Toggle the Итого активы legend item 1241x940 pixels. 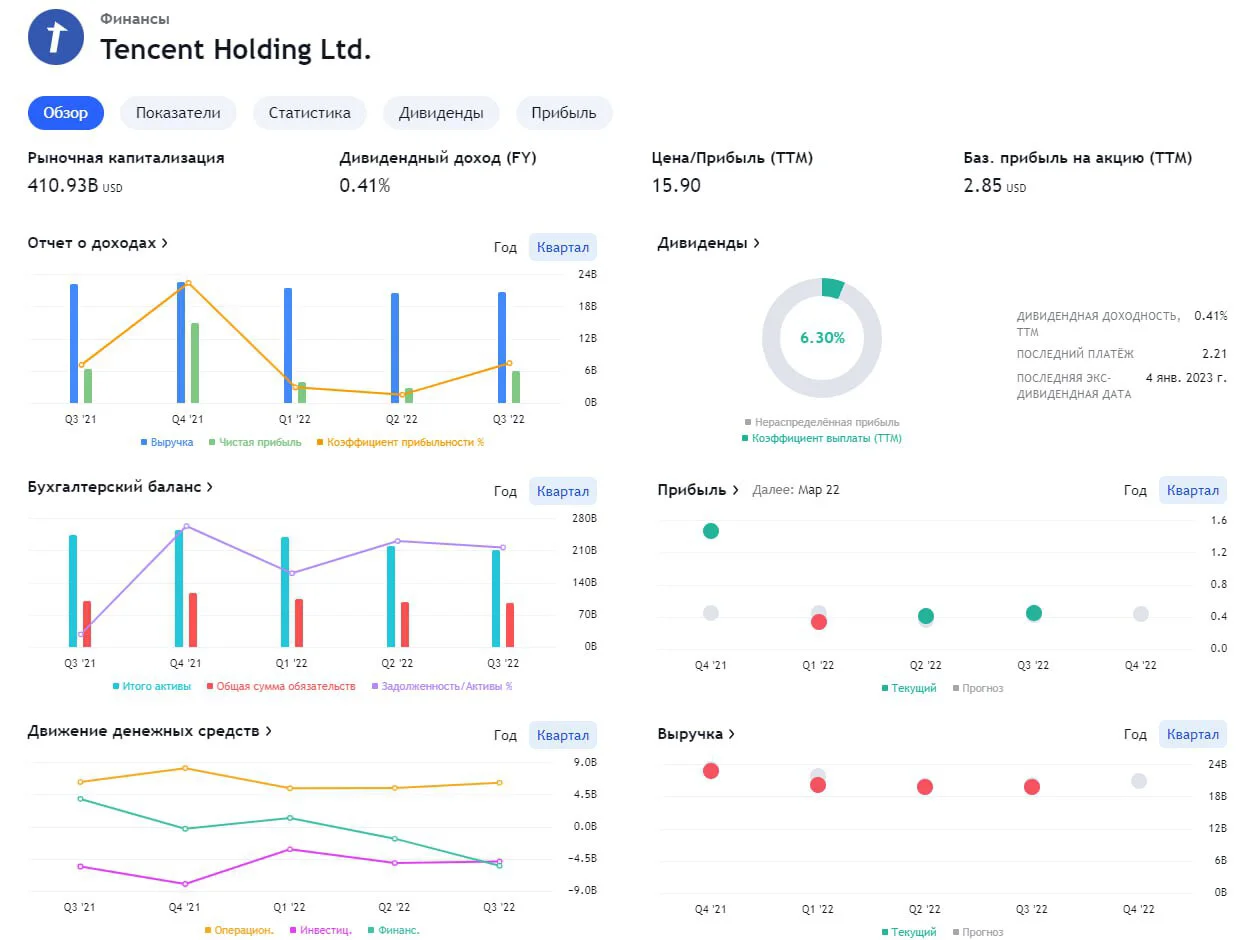(152, 686)
